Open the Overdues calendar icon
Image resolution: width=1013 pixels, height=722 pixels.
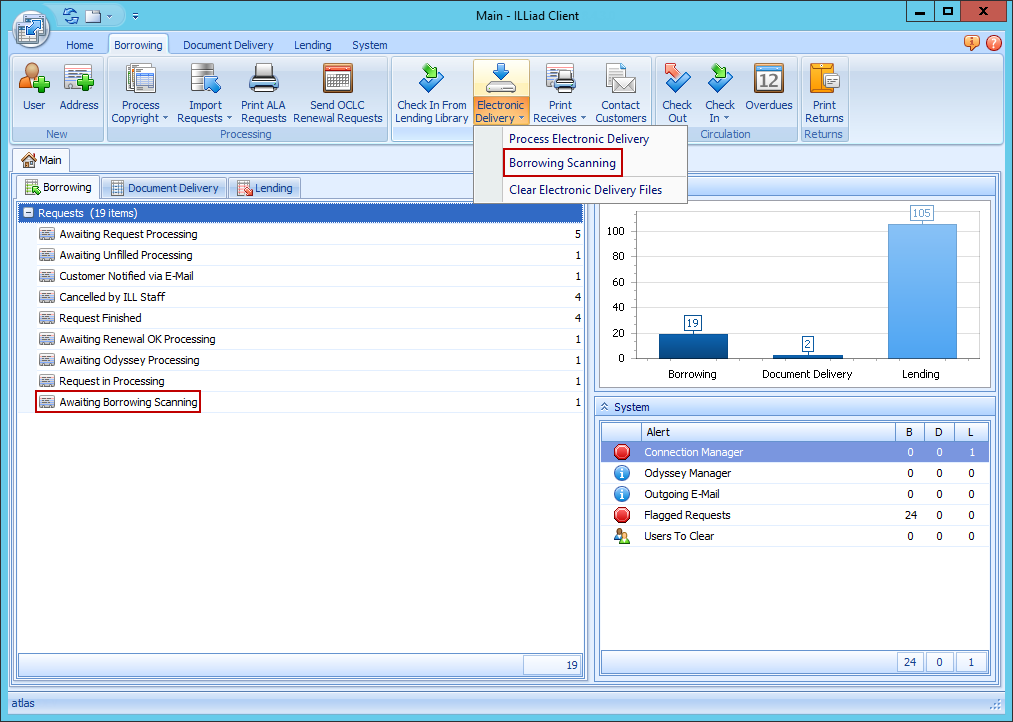(768, 80)
